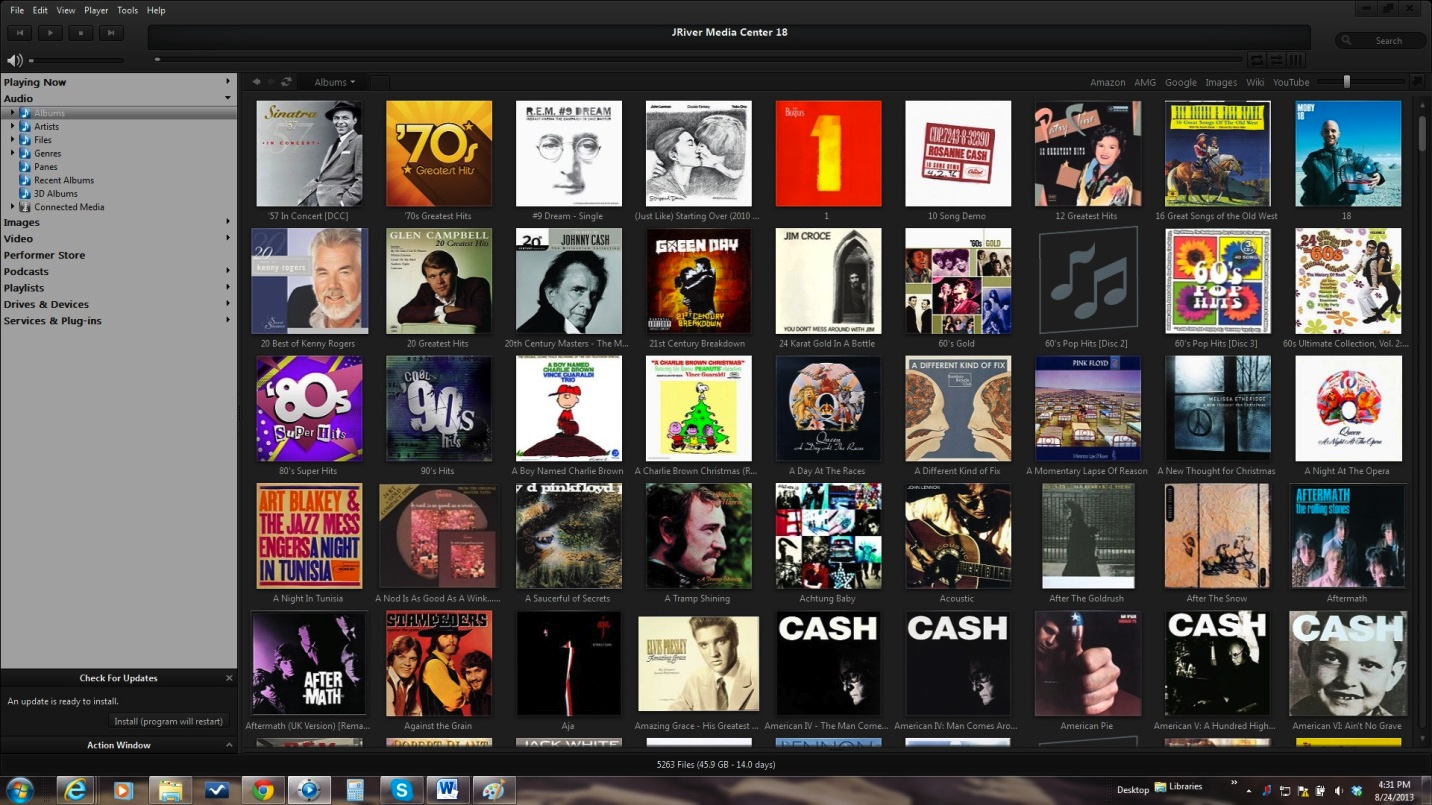This screenshot has width=1432, height=805.
Task: Expand the Video section arrow
Action: [x=228, y=238]
